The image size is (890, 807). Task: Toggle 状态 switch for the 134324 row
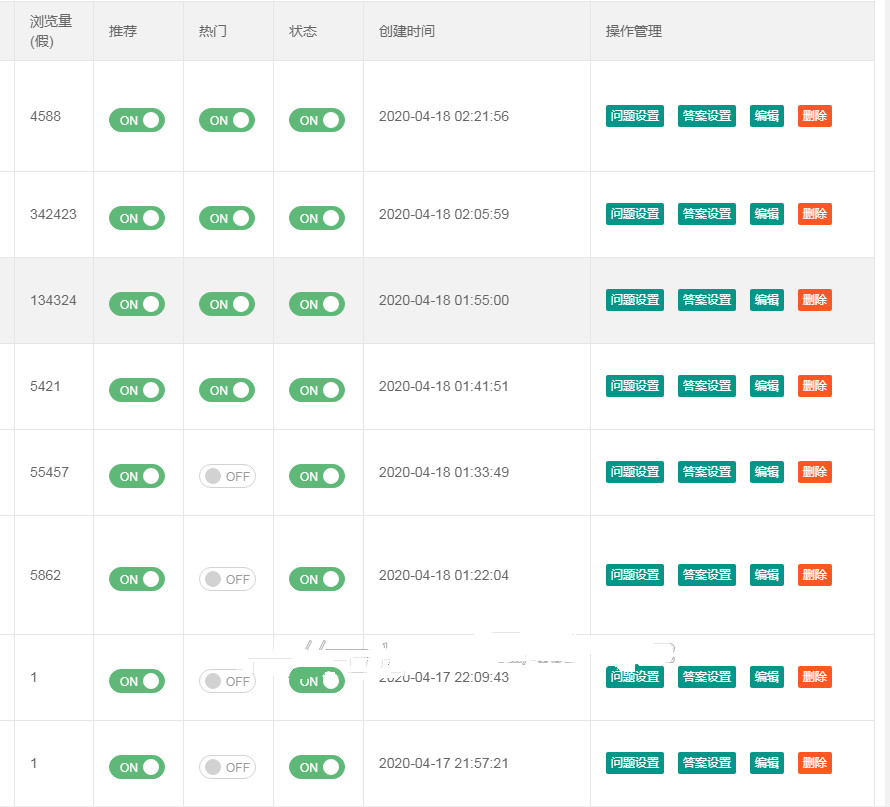tap(316, 304)
